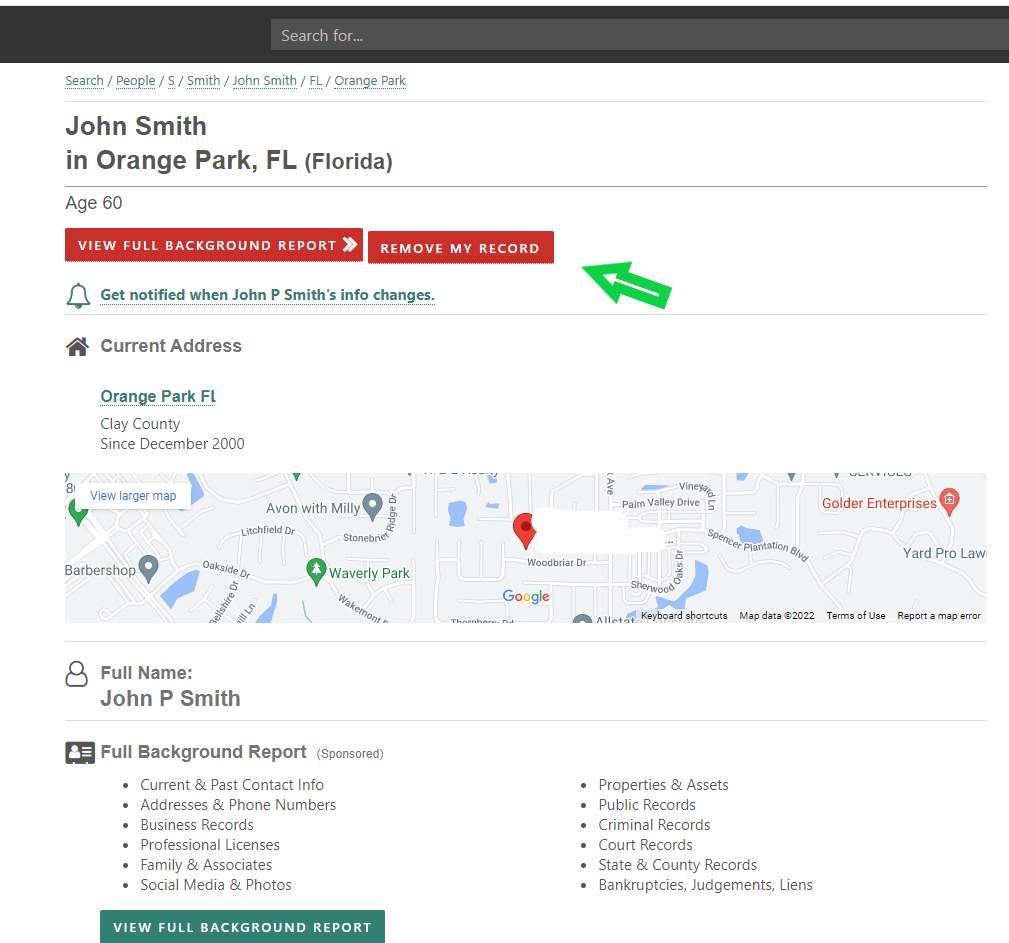Click the person icon beside Full Name

coord(77,674)
